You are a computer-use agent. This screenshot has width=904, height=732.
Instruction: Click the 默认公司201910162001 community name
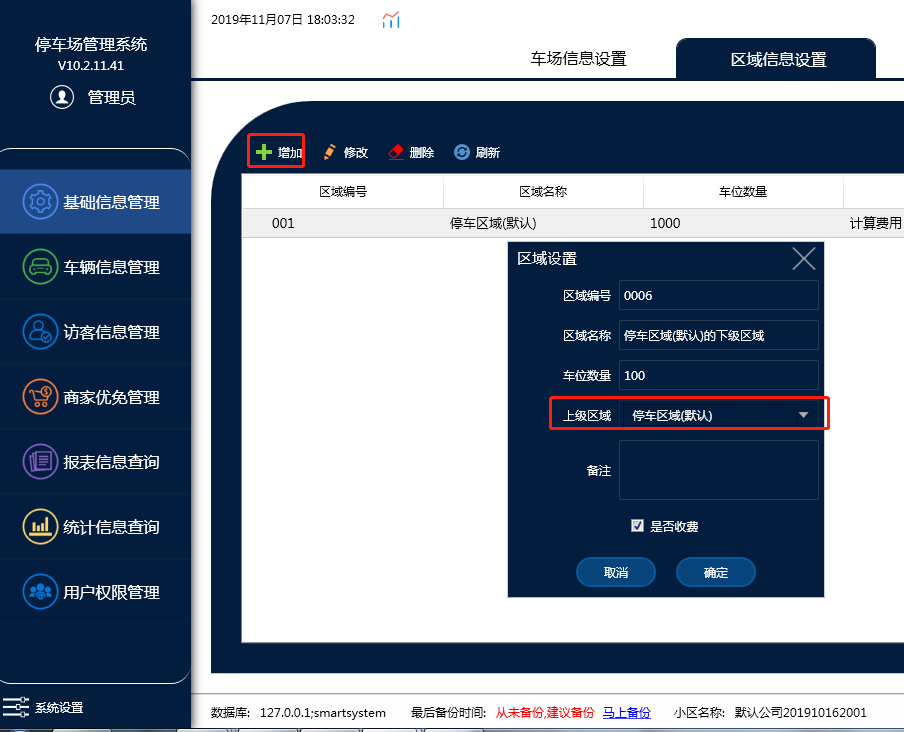click(x=800, y=713)
